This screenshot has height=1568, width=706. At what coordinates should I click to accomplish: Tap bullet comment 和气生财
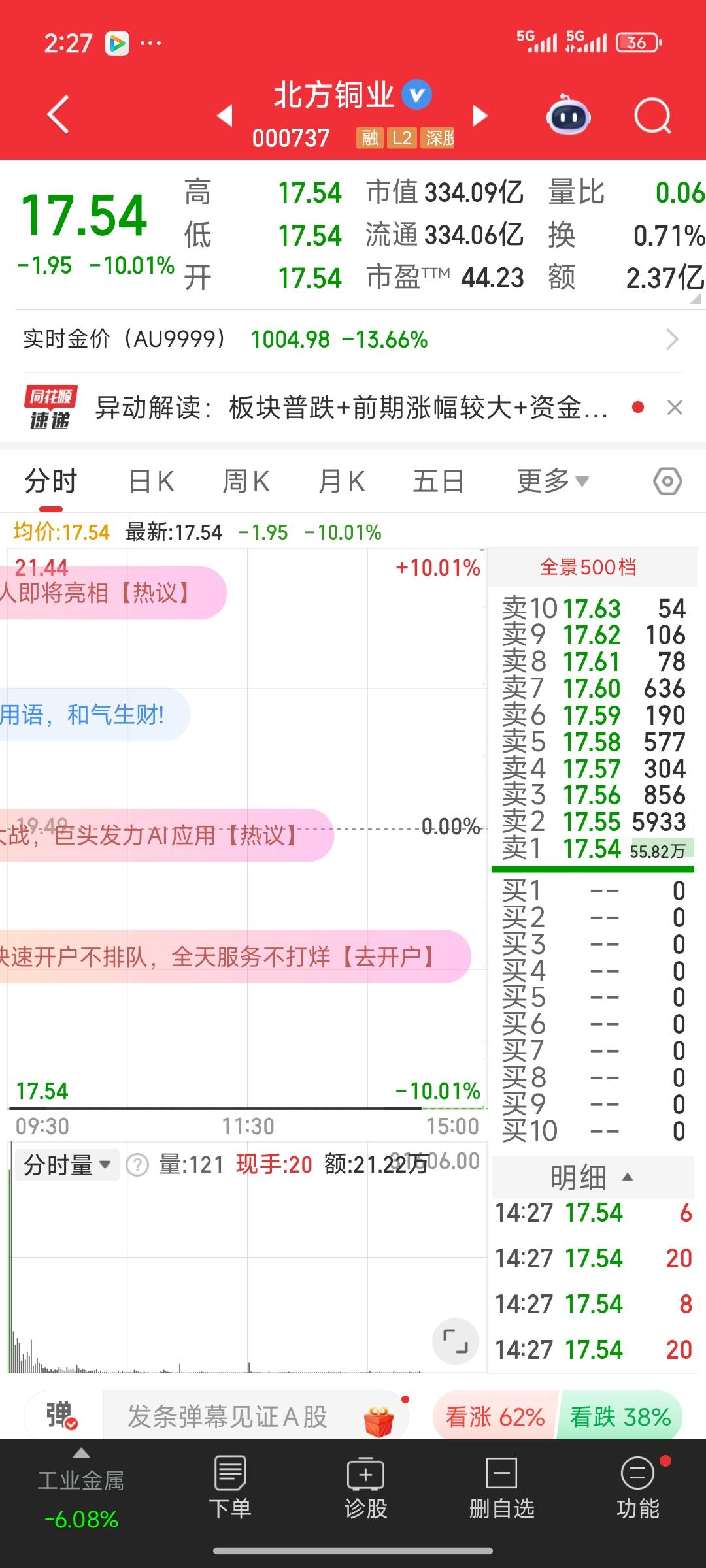pyautogui.click(x=95, y=715)
